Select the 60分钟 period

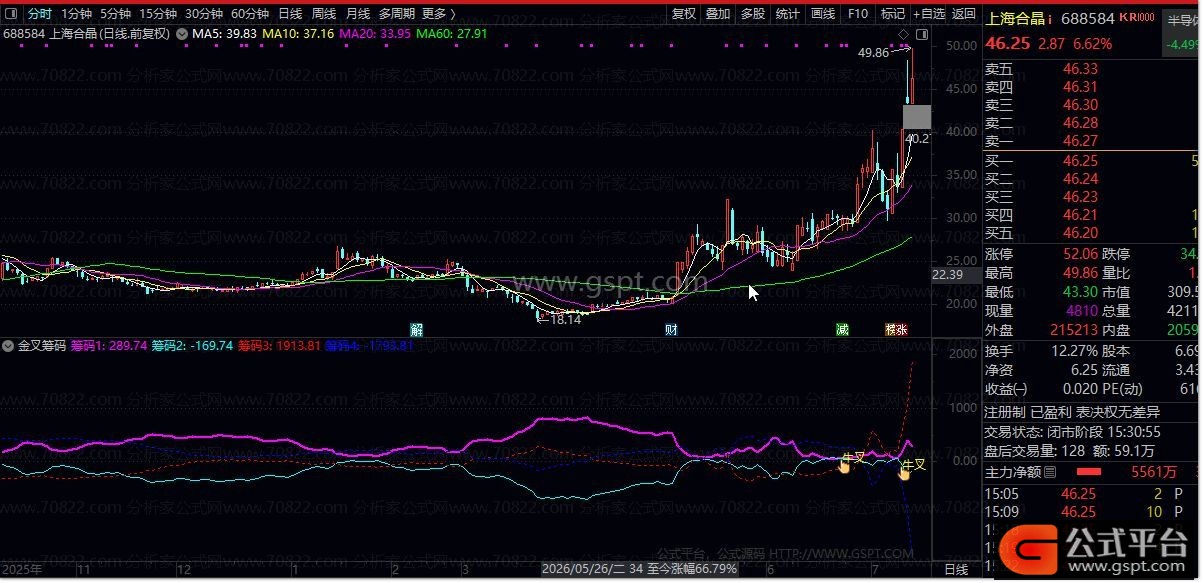pyautogui.click(x=250, y=14)
